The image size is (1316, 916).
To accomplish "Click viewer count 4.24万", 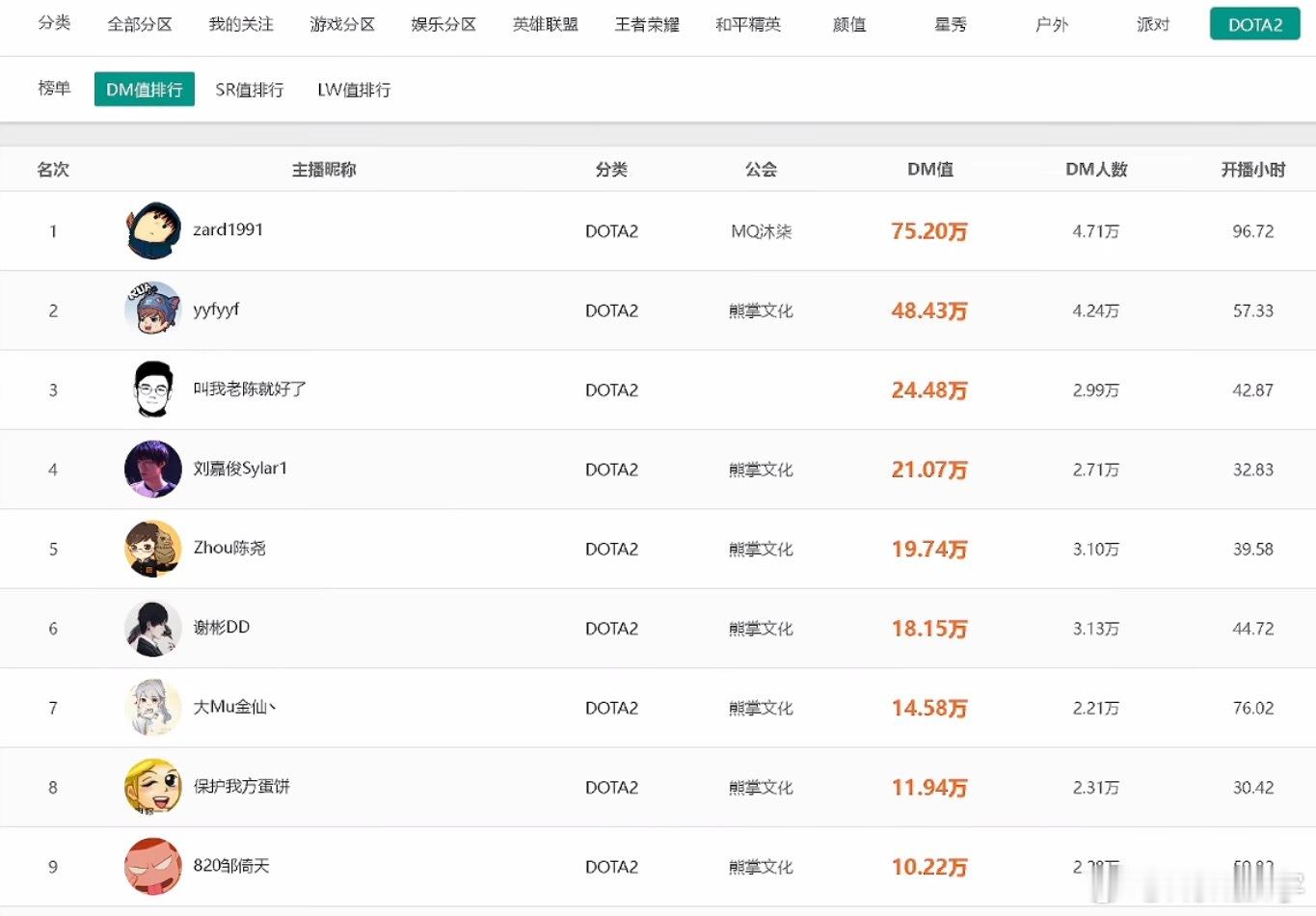I will (1096, 310).
